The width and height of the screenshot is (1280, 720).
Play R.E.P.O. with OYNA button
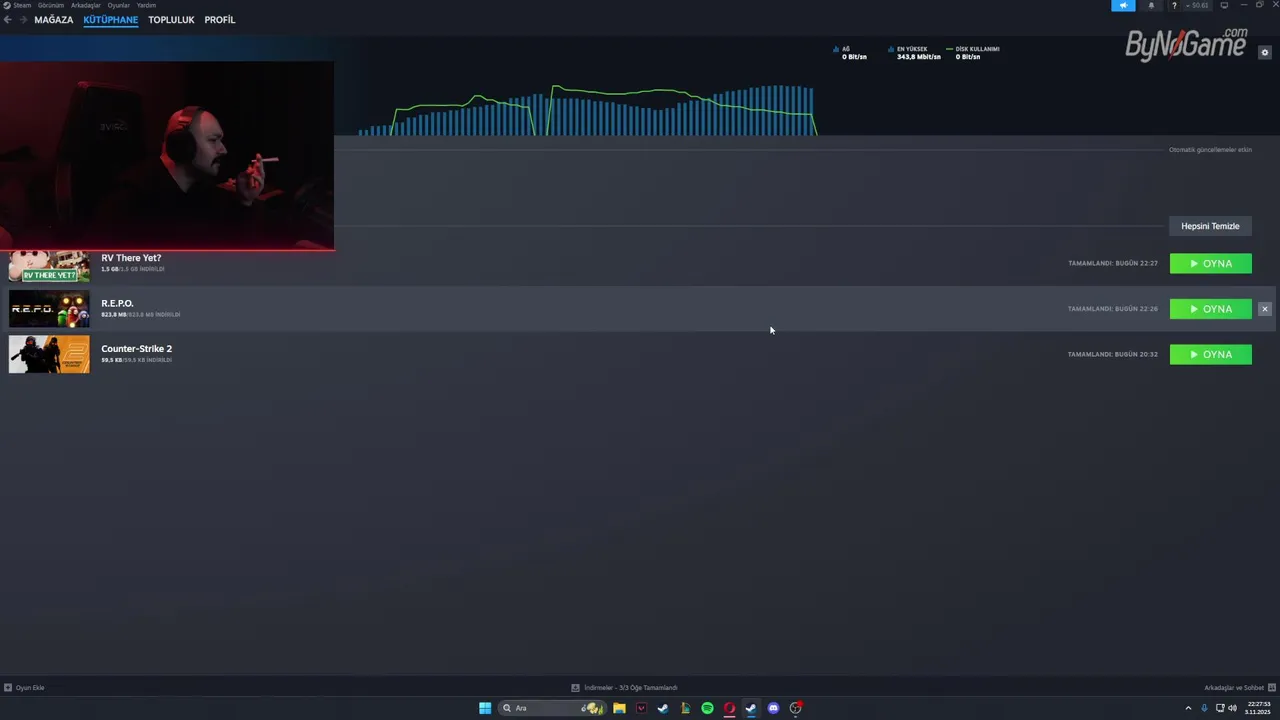(x=1210, y=309)
